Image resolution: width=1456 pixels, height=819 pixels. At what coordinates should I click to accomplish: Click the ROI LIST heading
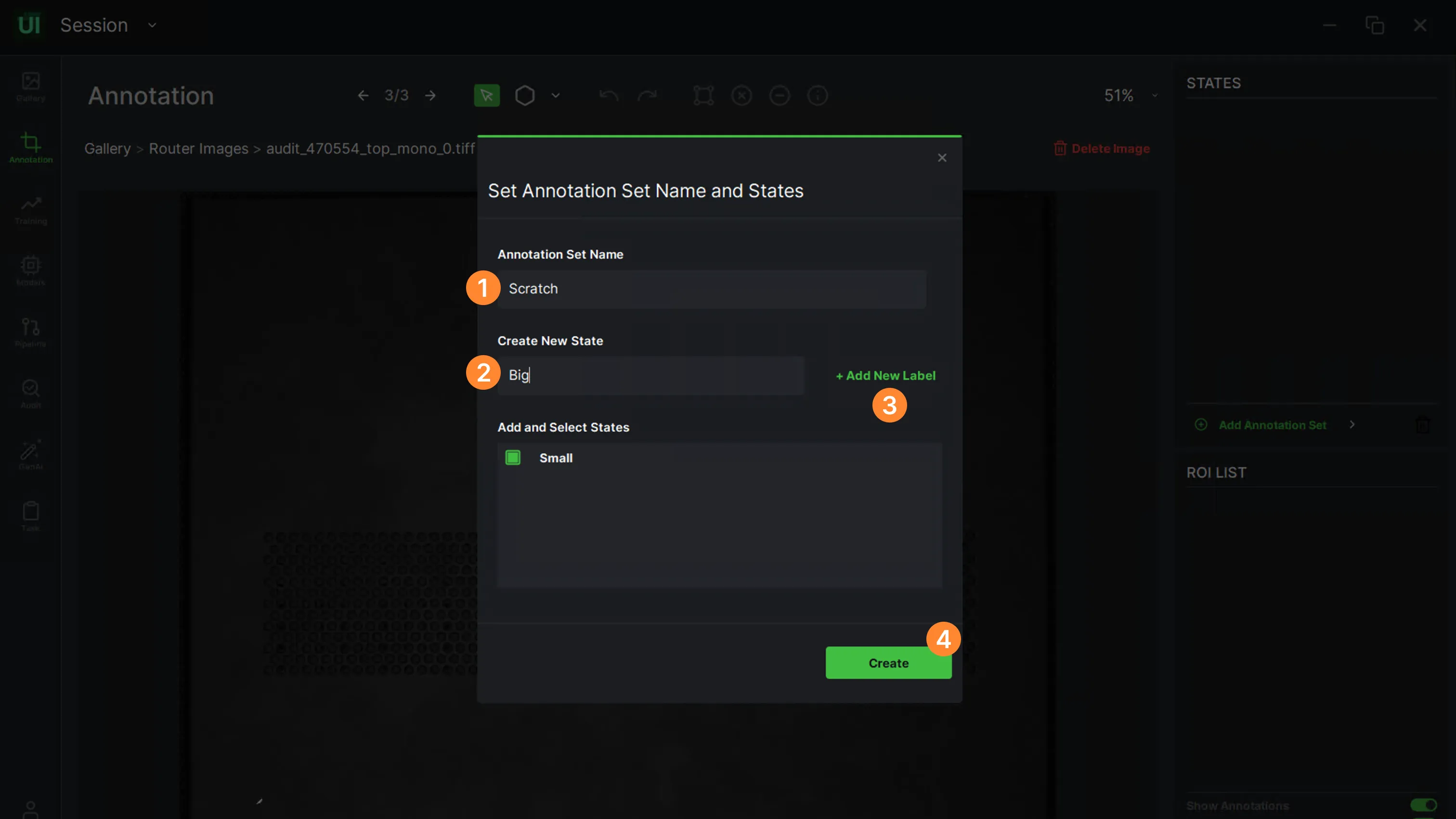tap(1216, 473)
